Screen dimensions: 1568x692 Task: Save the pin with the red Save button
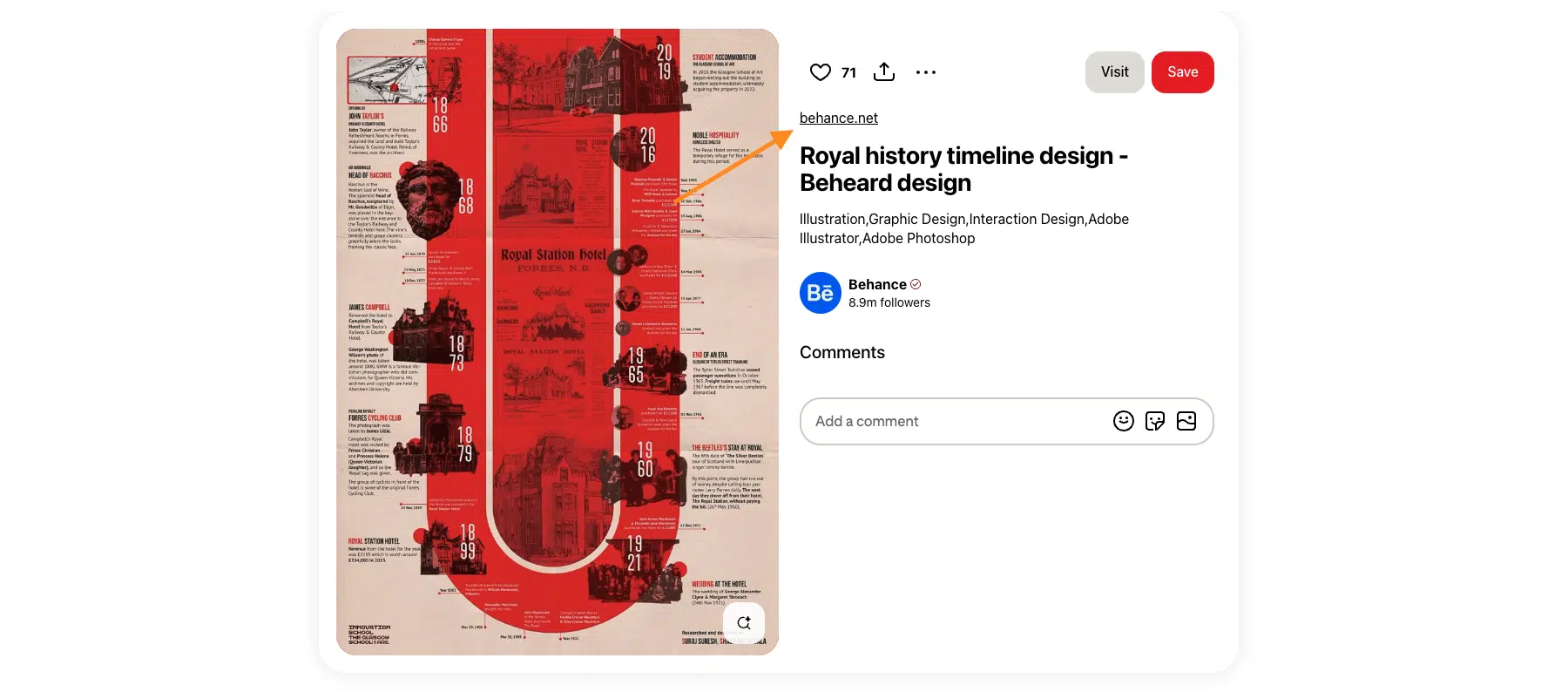point(1182,72)
